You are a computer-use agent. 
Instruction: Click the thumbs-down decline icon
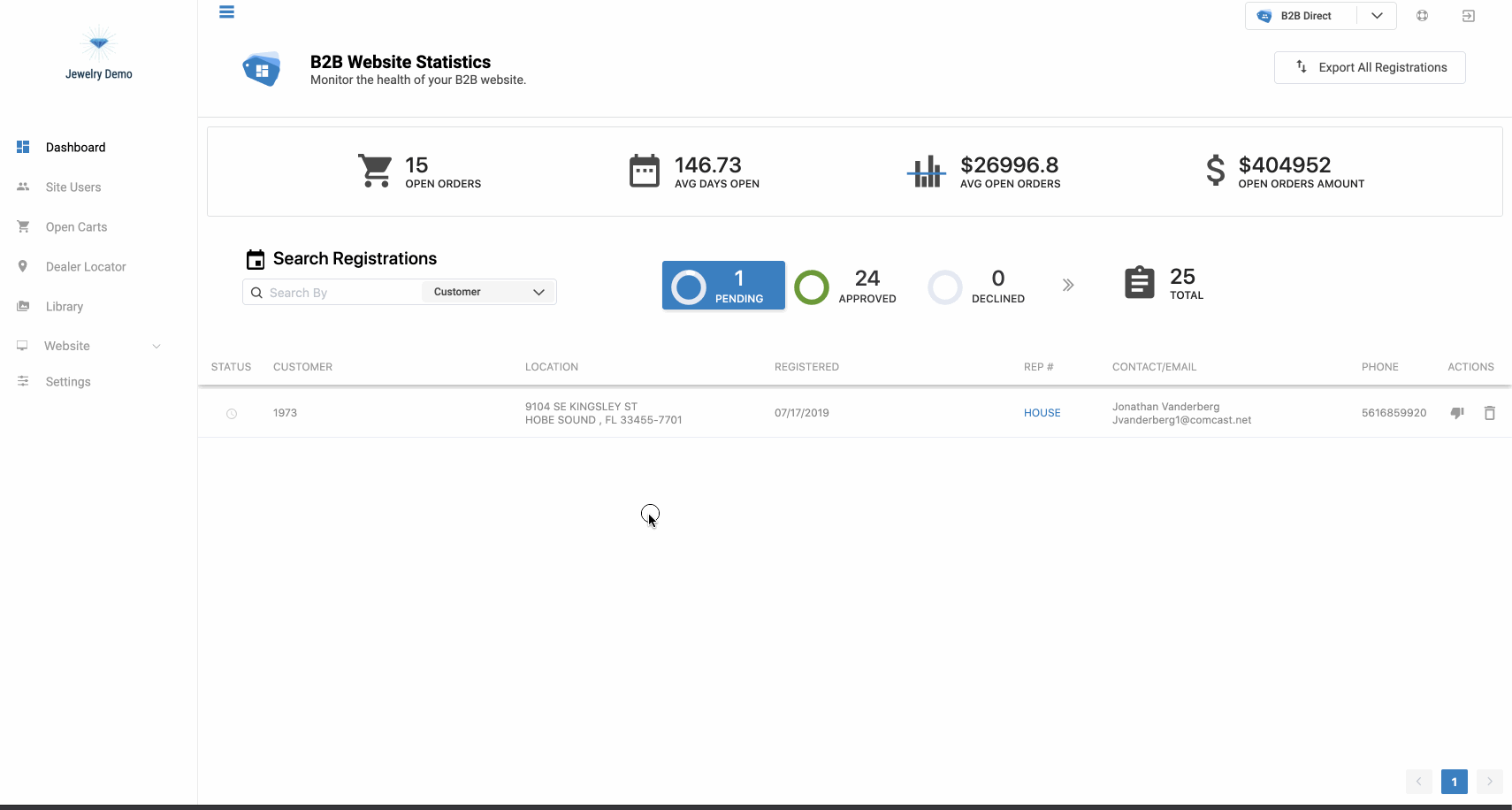[1457, 413]
